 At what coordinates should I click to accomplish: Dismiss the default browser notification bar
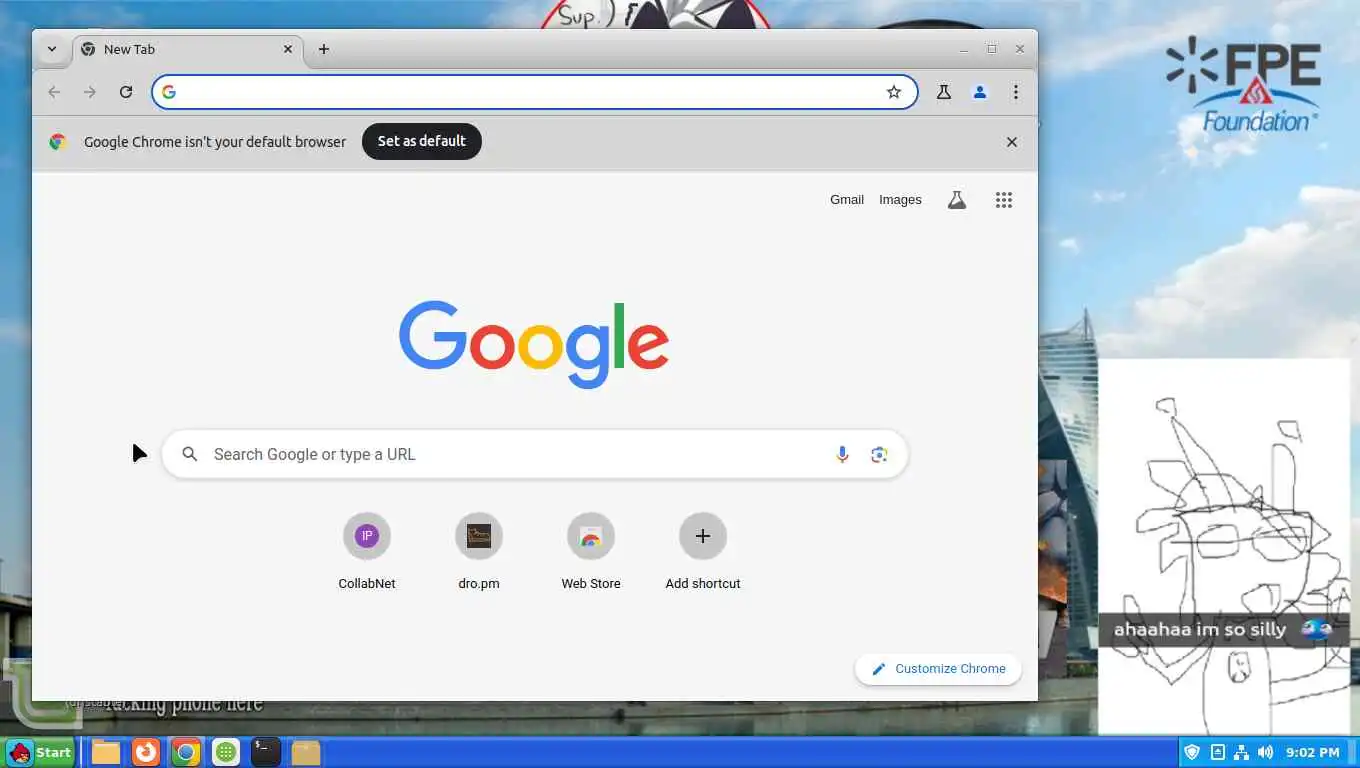coord(1012,142)
